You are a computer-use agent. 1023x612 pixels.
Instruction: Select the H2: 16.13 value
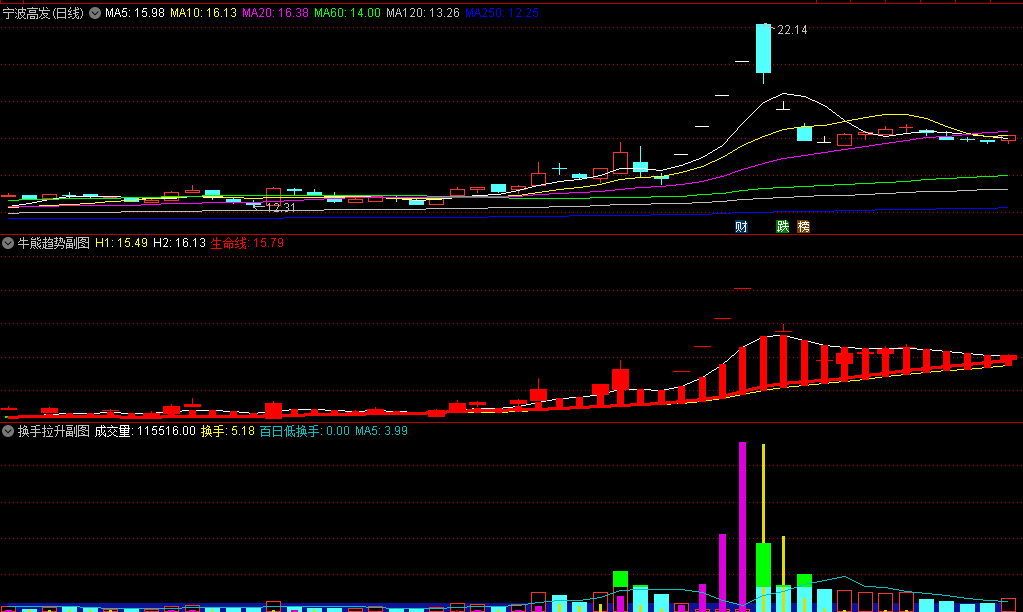(x=179, y=243)
